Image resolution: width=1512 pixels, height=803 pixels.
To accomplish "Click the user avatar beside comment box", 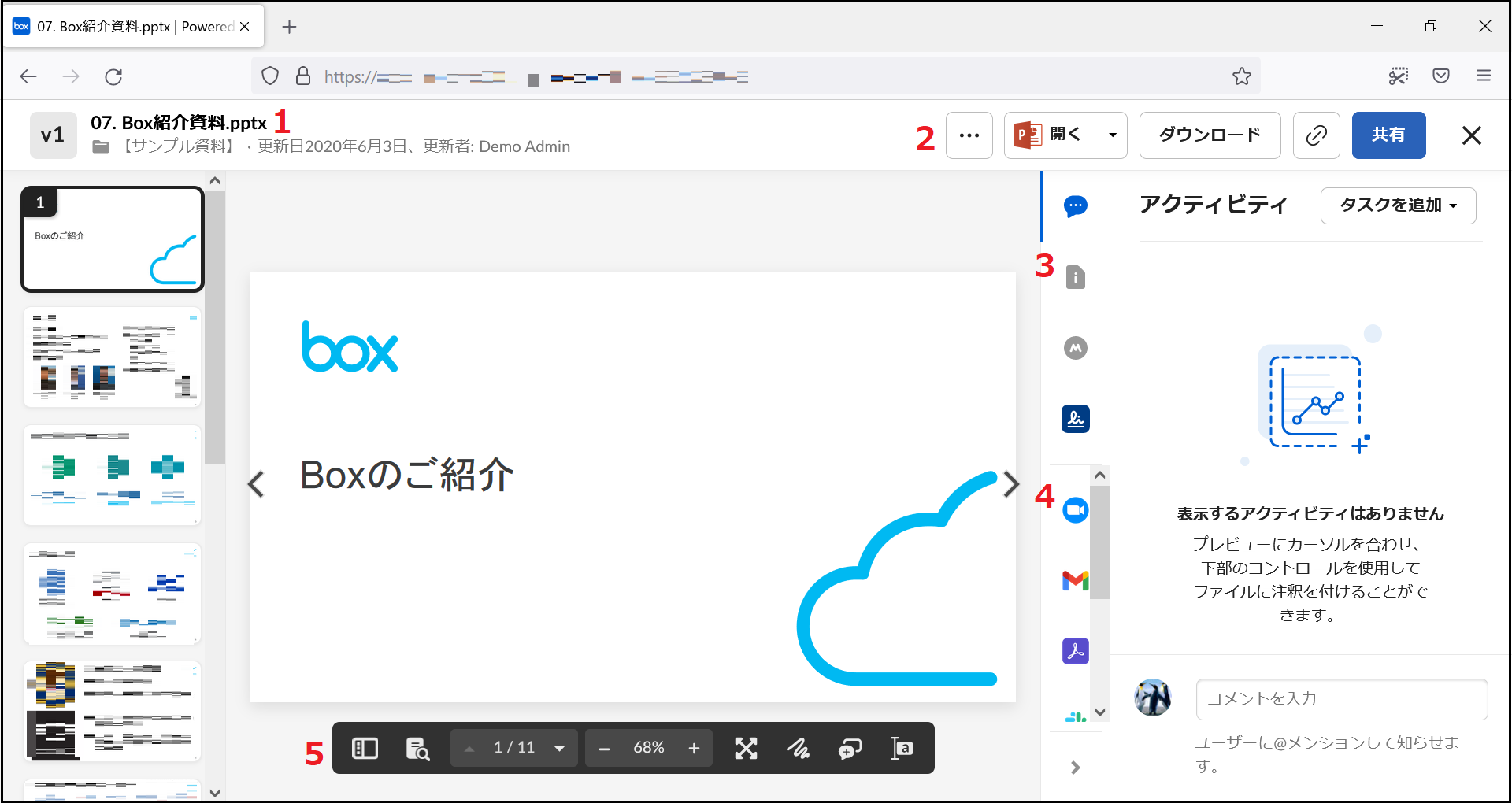I will point(1152,698).
